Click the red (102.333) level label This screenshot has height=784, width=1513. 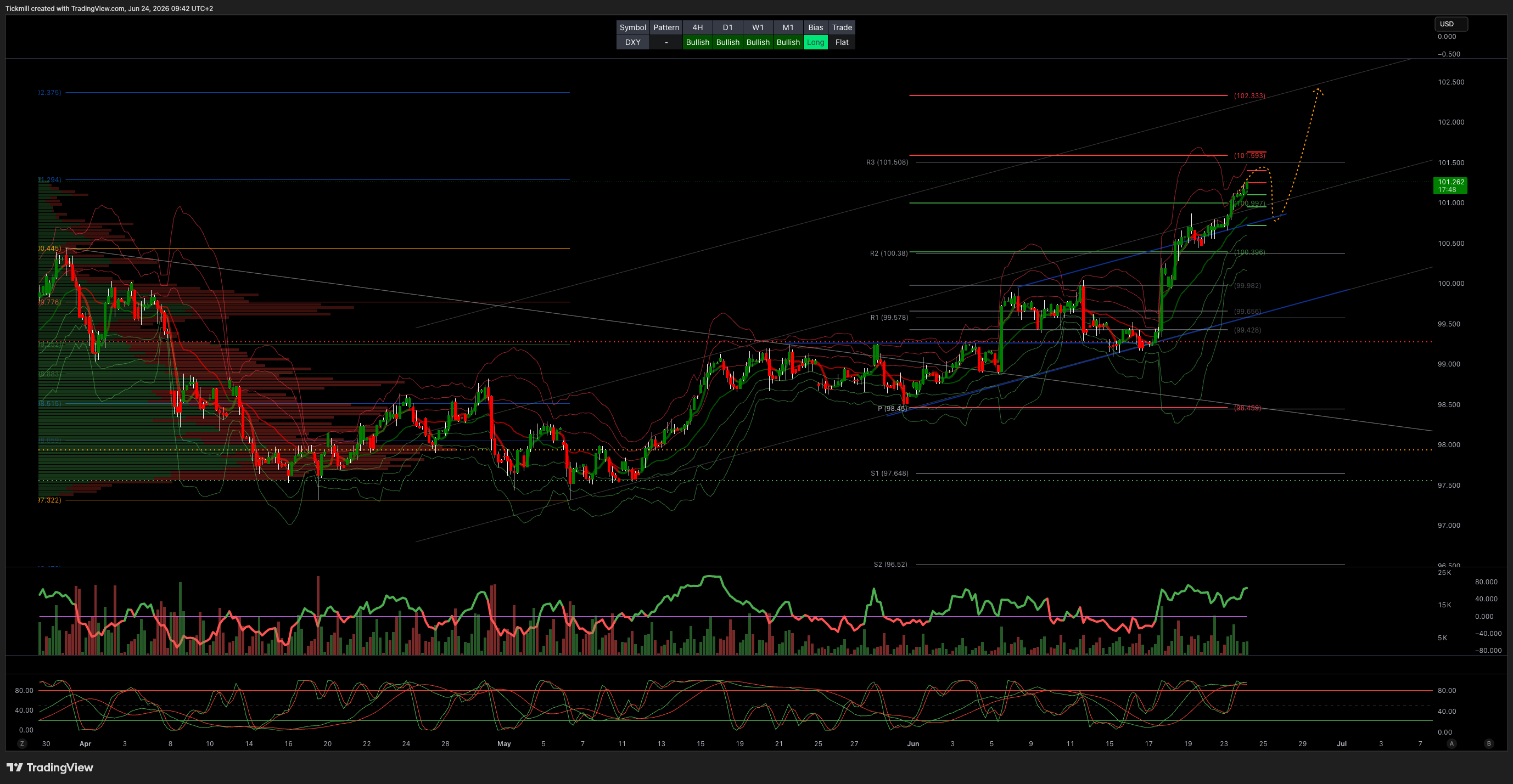point(1249,95)
